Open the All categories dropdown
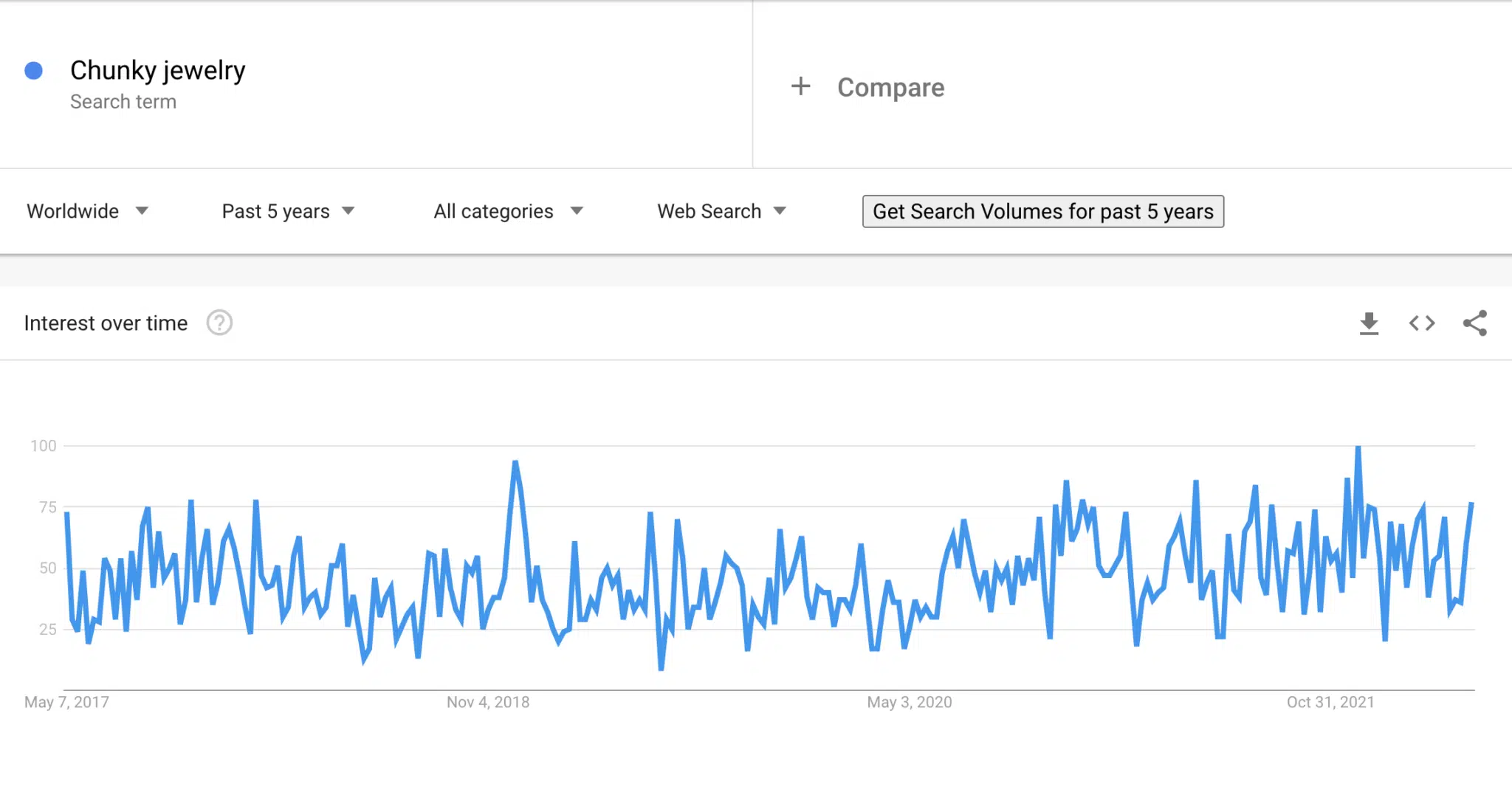Image resolution: width=1512 pixels, height=798 pixels. pyautogui.click(x=509, y=211)
